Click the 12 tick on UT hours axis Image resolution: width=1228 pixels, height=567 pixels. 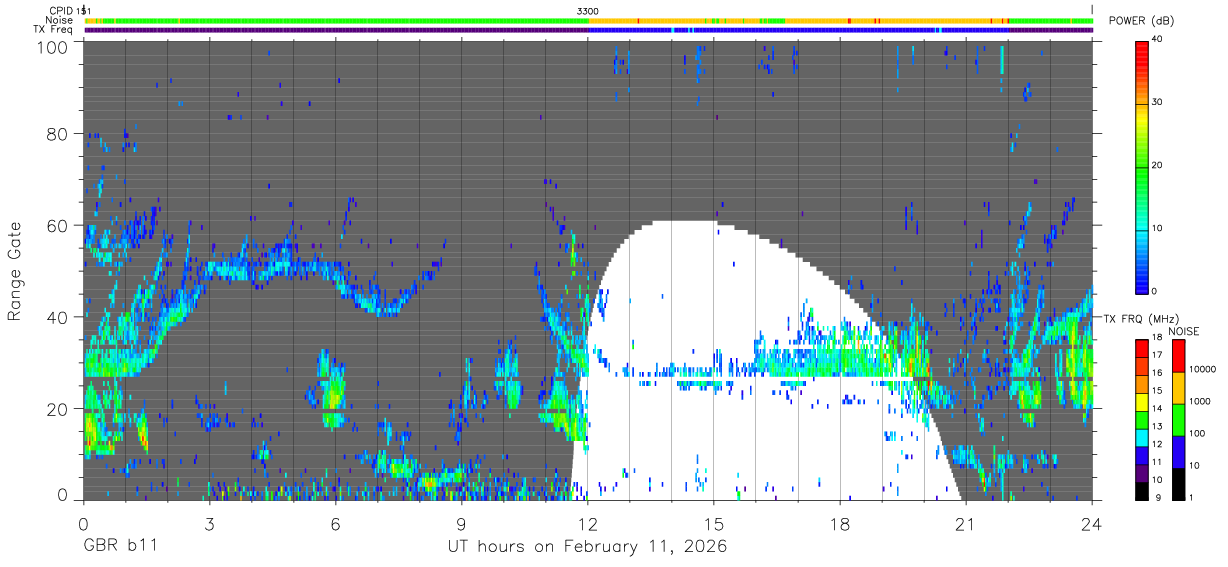[x=588, y=524]
